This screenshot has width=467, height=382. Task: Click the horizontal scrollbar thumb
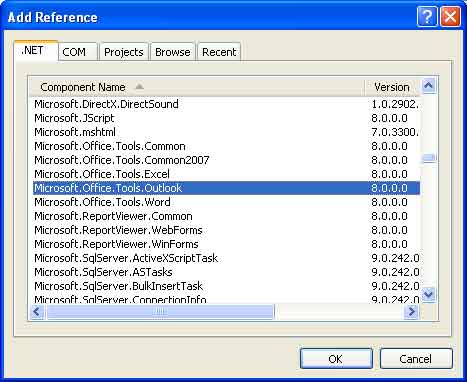pyautogui.click(x=160, y=312)
